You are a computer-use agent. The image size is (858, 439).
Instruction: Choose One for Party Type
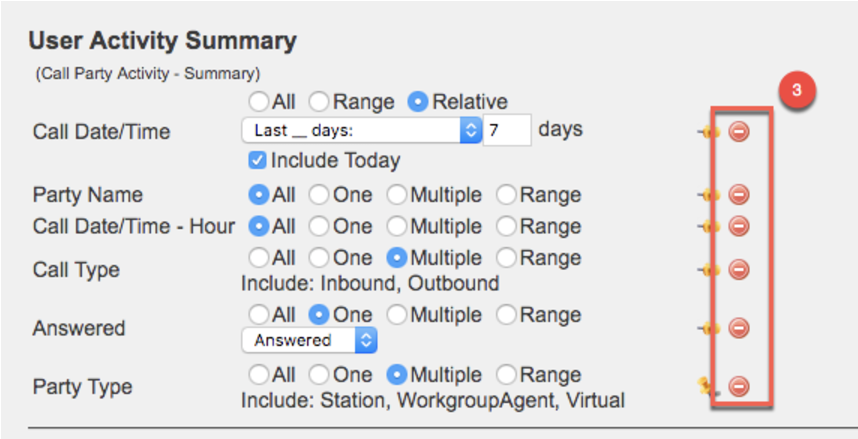tap(319, 375)
